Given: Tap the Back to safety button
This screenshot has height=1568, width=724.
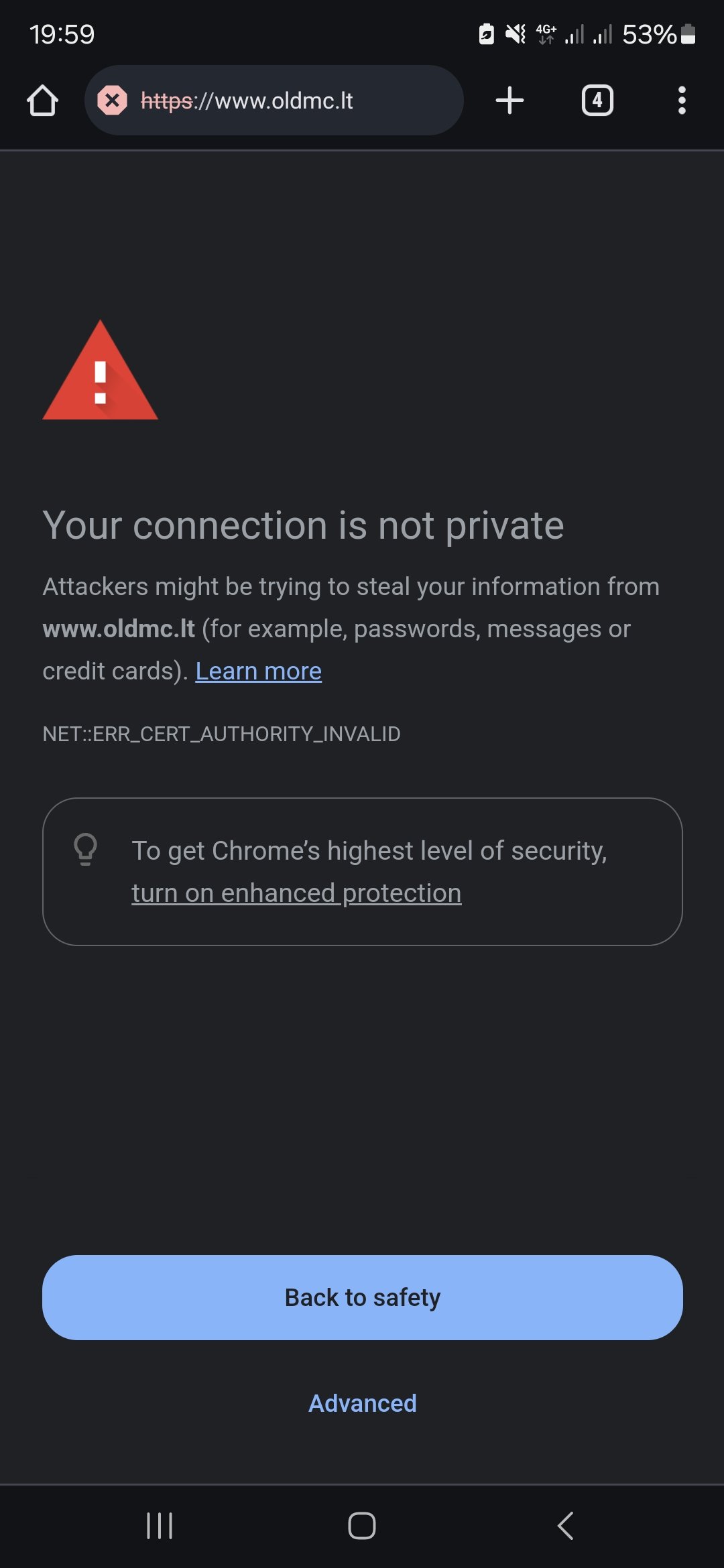Looking at the screenshot, I should 363,1297.
